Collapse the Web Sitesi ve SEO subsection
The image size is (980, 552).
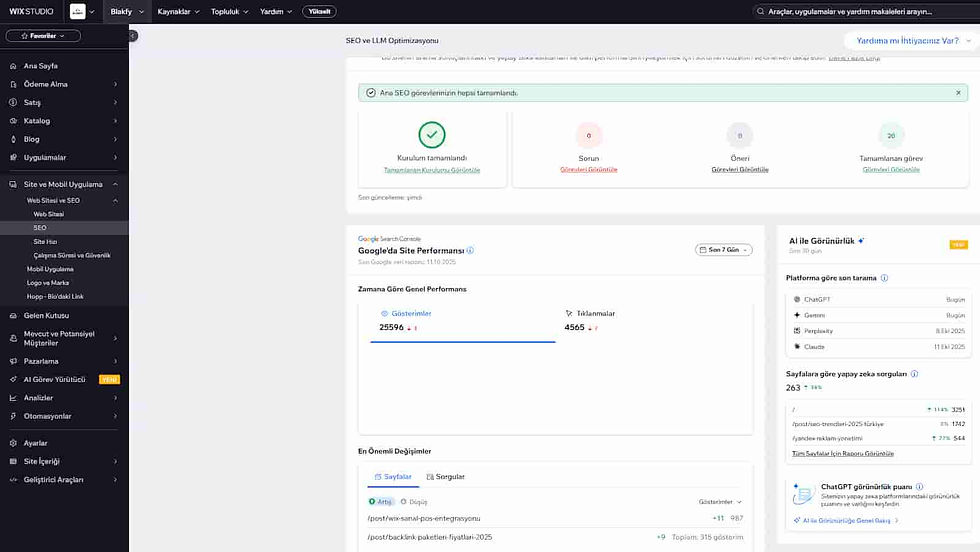coord(116,201)
